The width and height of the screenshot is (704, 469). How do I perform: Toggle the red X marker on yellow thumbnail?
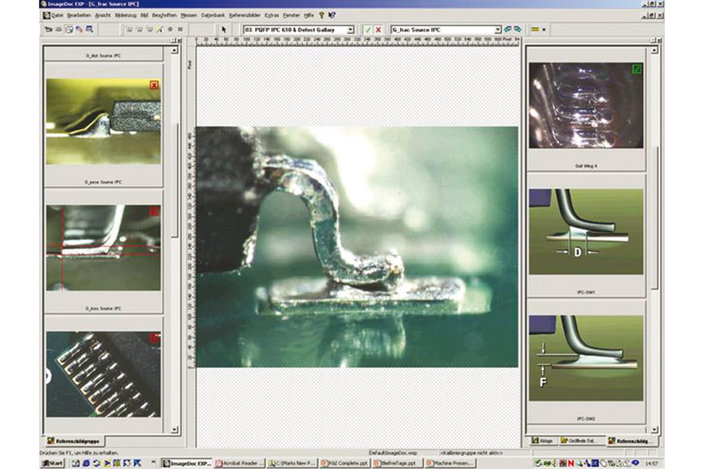point(154,85)
